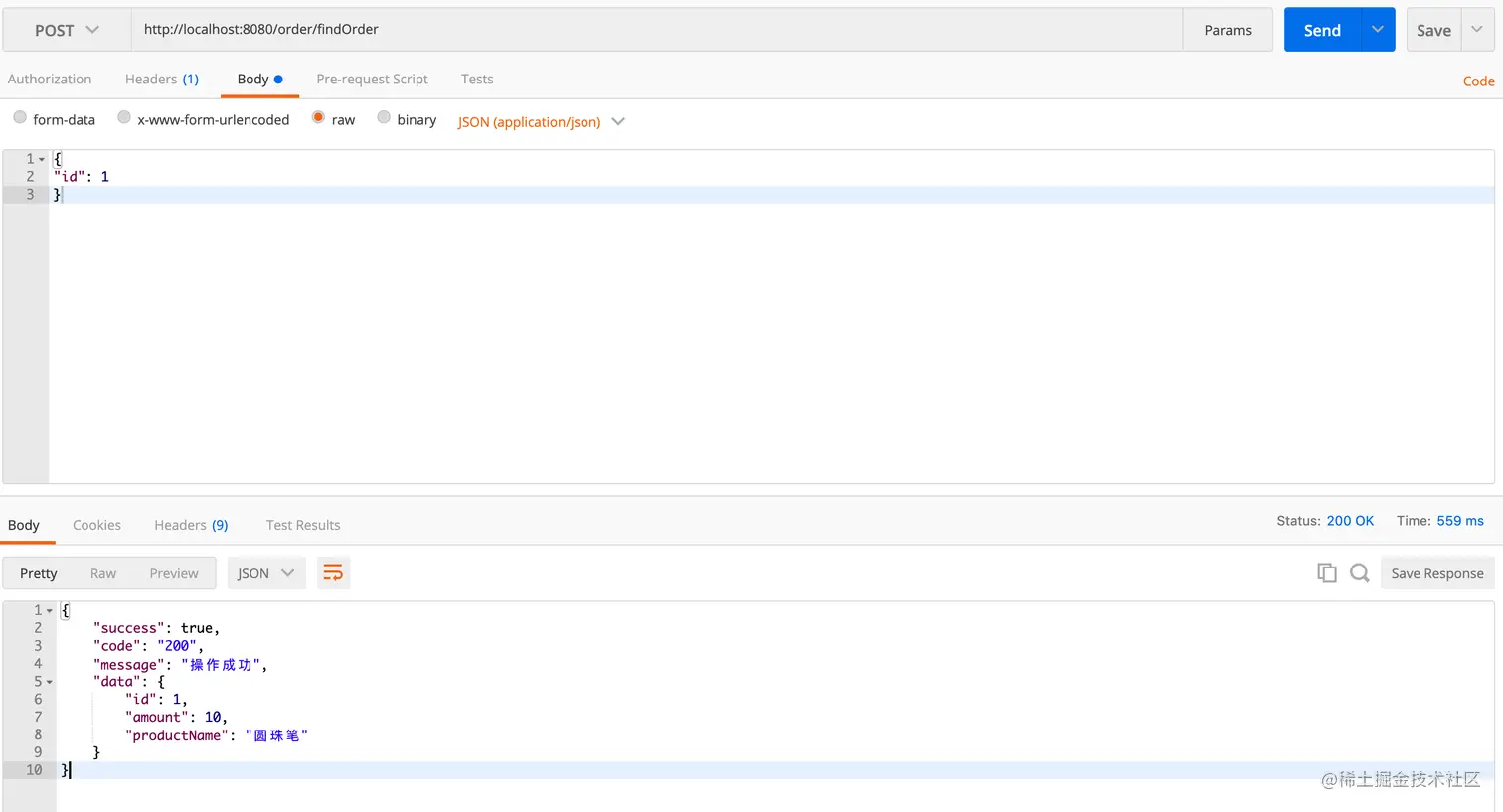The image size is (1503, 812).
Task: Collapse the response root object fold arrow
Action: [50, 610]
